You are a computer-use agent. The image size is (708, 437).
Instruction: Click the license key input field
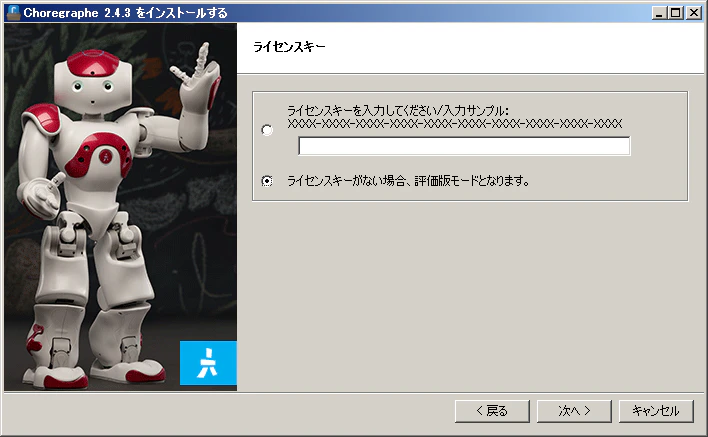click(464, 146)
